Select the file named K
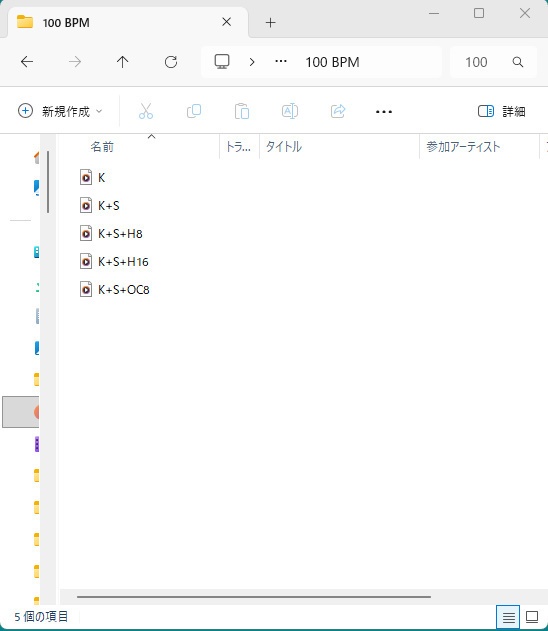The height and width of the screenshot is (631, 548). pos(101,177)
